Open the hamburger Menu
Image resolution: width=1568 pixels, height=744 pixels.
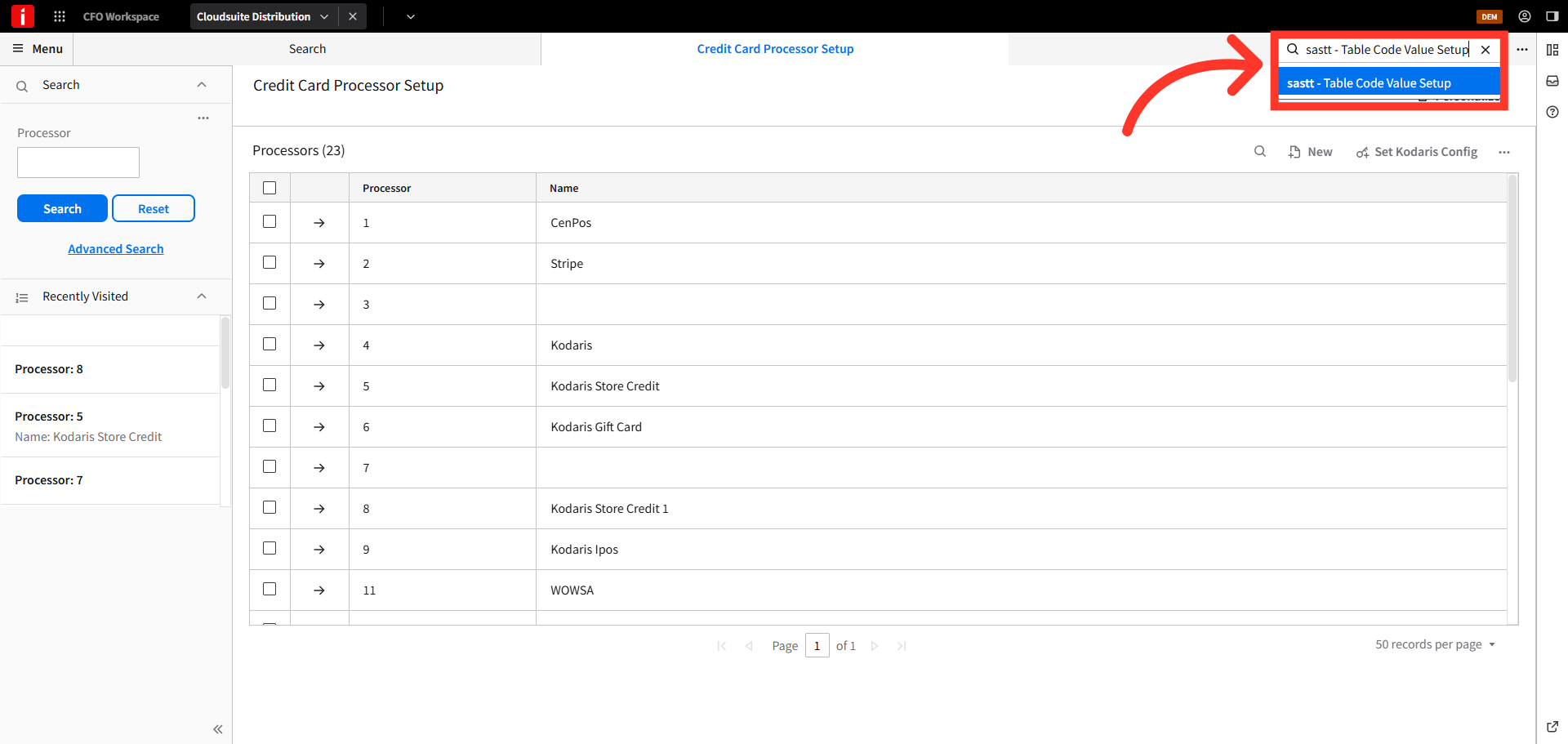tap(38, 49)
